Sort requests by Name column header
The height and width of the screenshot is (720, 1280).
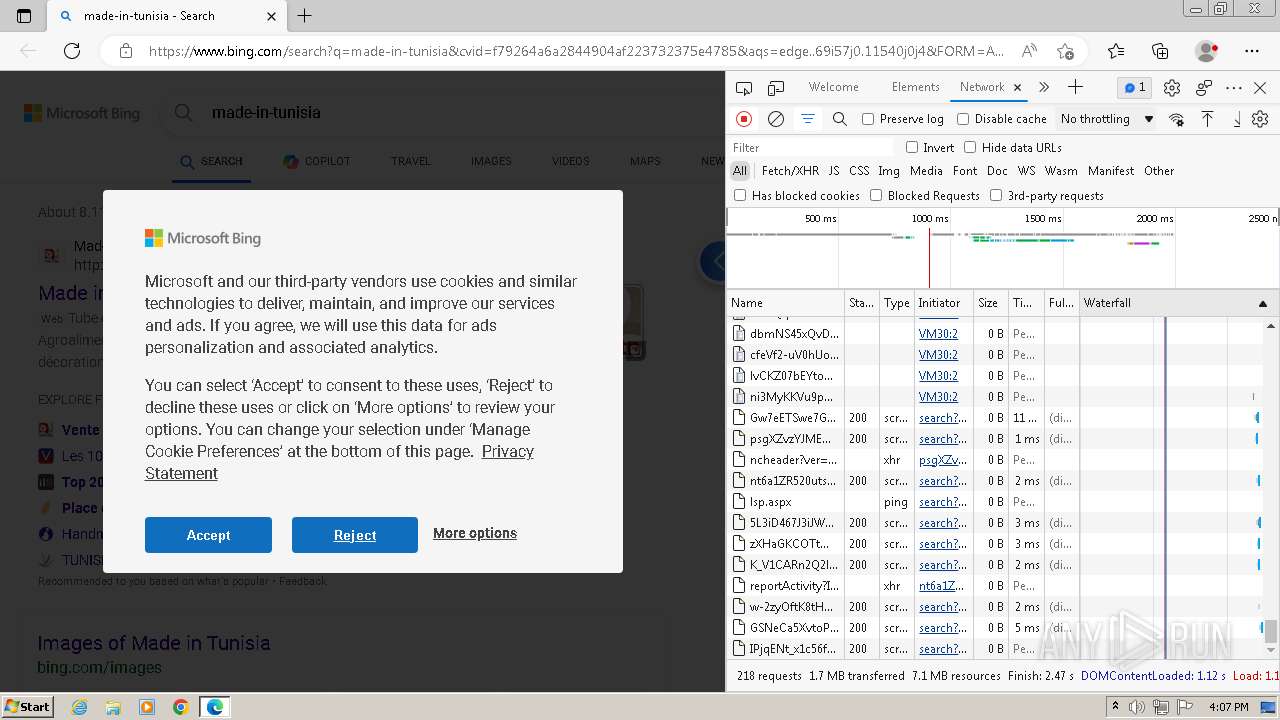[785, 303]
